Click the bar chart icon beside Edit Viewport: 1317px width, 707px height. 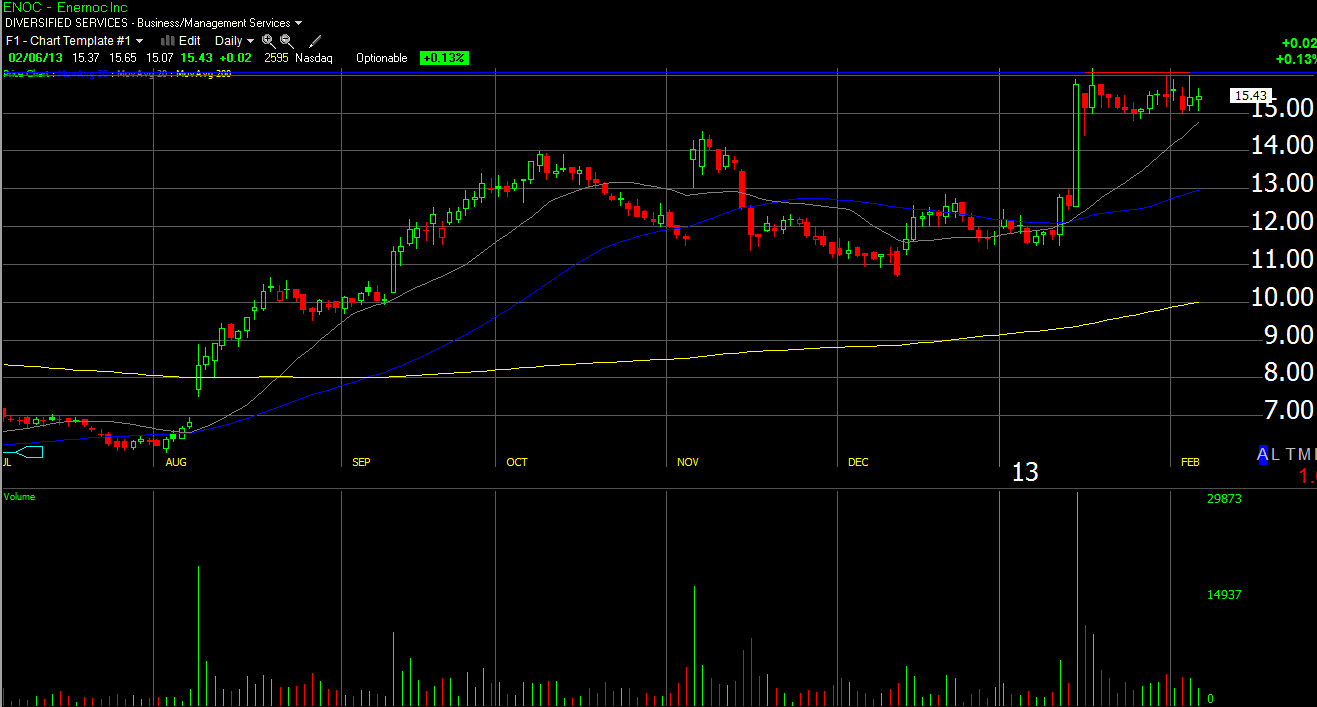[168, 41]
